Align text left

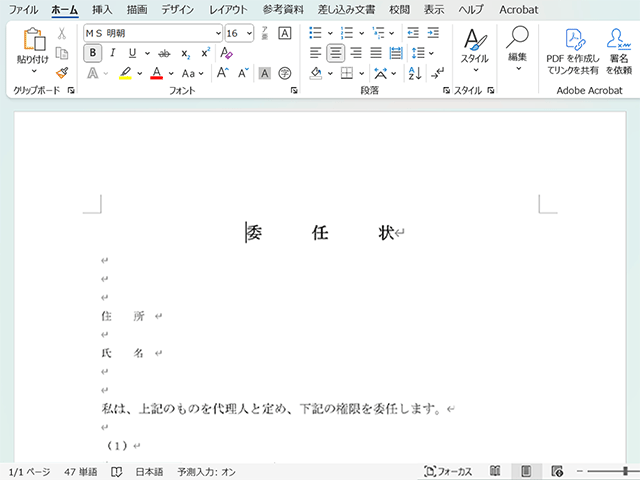click(316, 53)
